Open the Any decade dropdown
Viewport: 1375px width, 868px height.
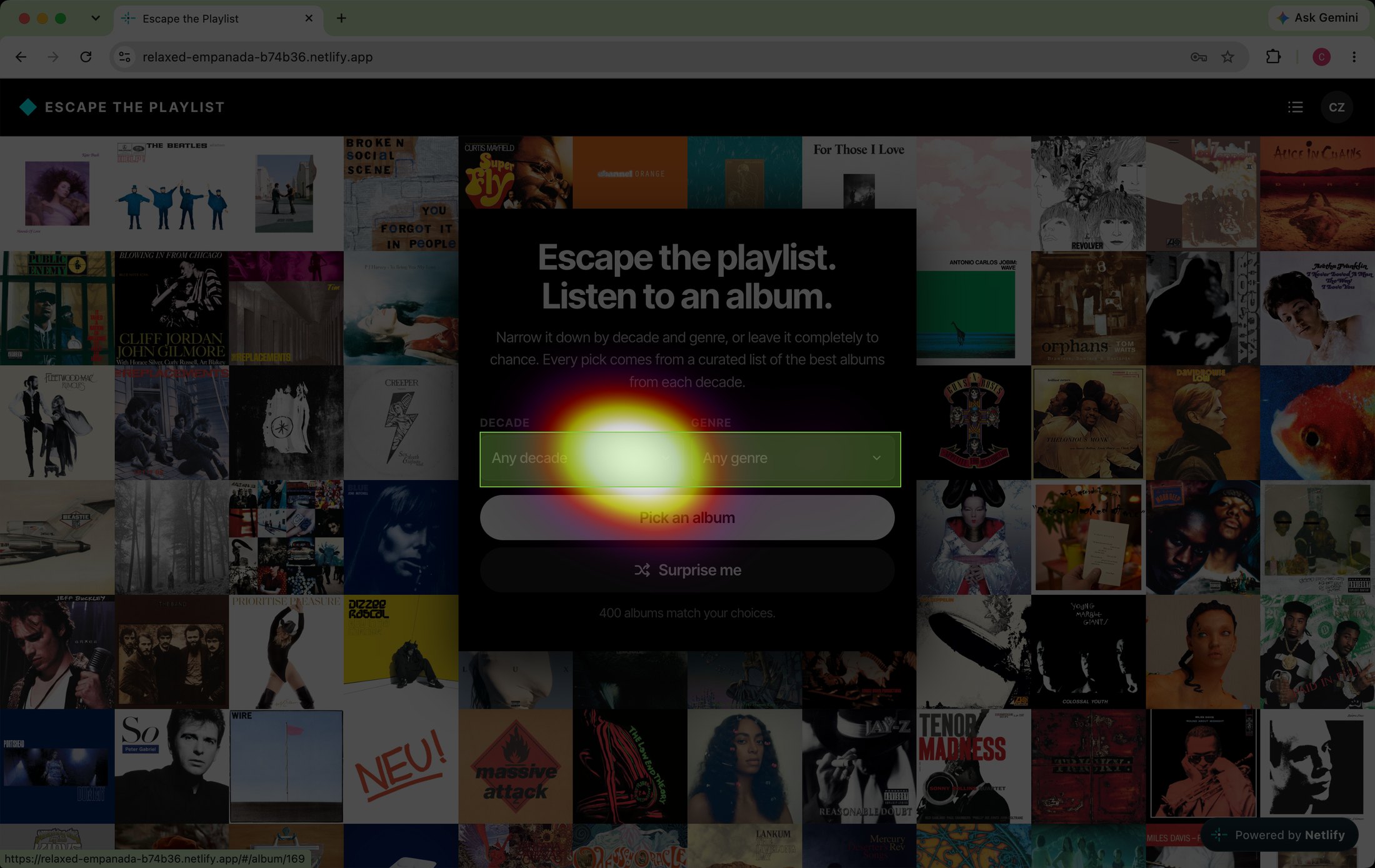click(x=581, y=458)
